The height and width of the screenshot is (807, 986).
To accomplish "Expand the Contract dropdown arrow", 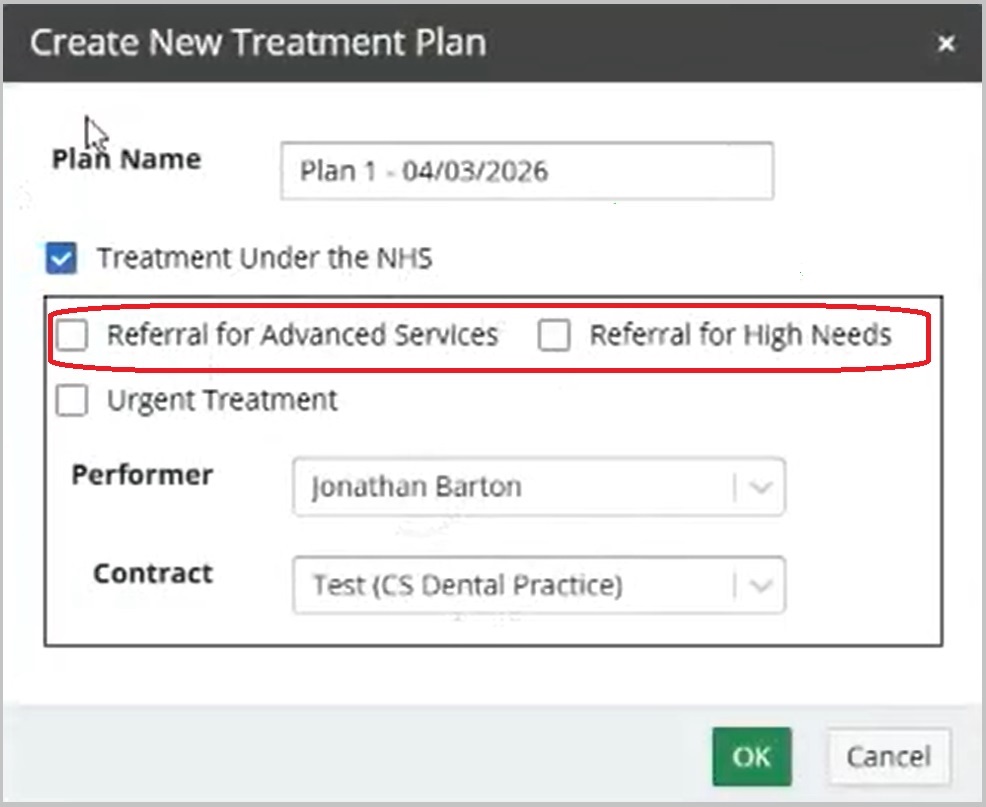I will (759, 585).
